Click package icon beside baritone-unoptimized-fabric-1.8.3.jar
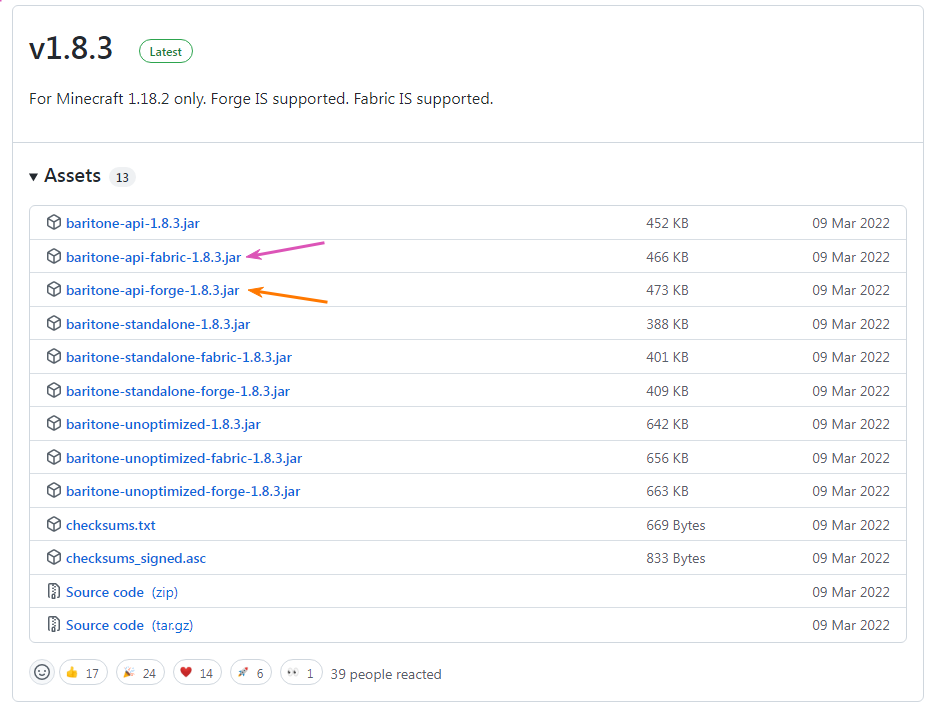The height and width of the screenshot is (713, 932). (53, 458)
